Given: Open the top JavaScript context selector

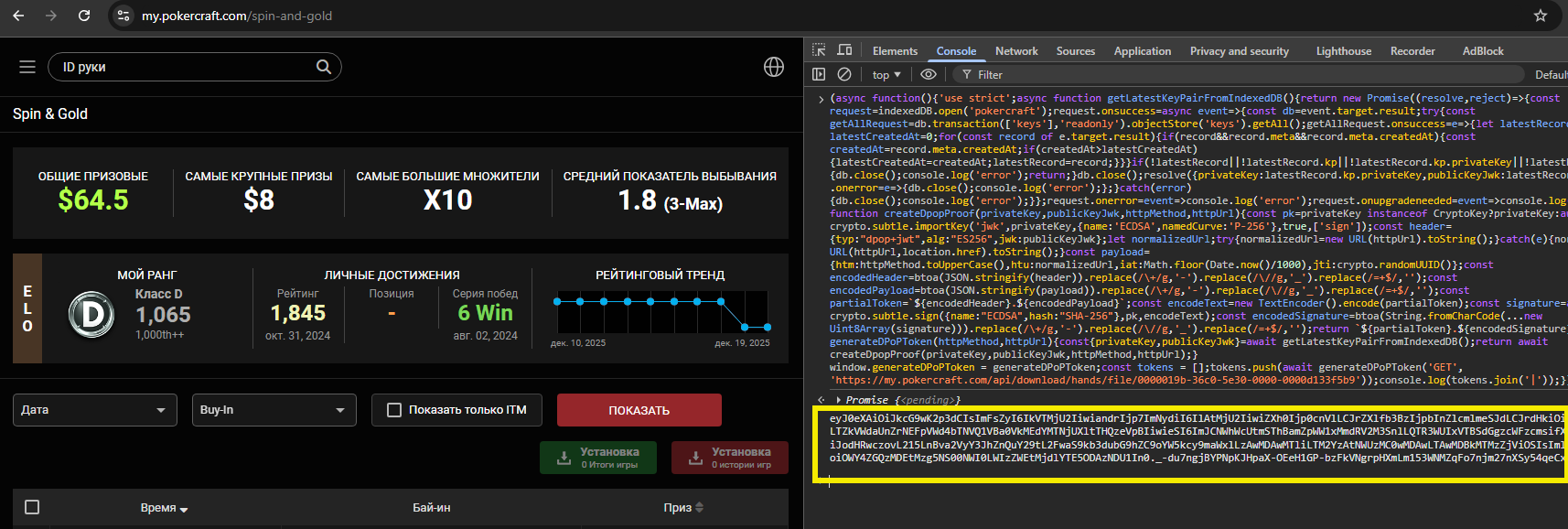Looking at the screenshot, I should click(886, 75).
